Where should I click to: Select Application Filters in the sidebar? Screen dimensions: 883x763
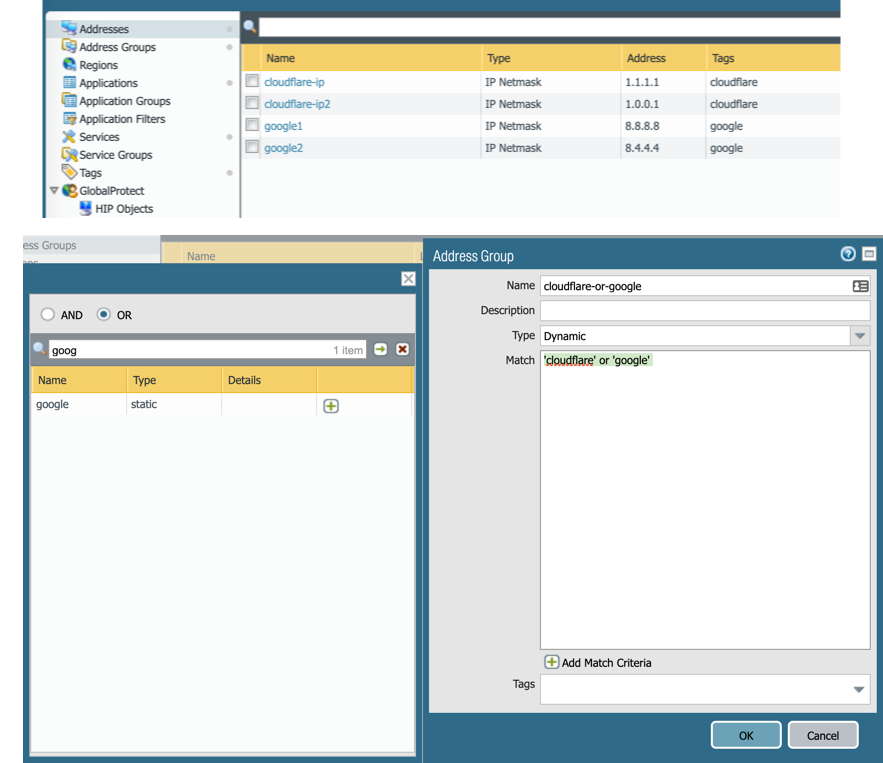(x=122, y=119)
